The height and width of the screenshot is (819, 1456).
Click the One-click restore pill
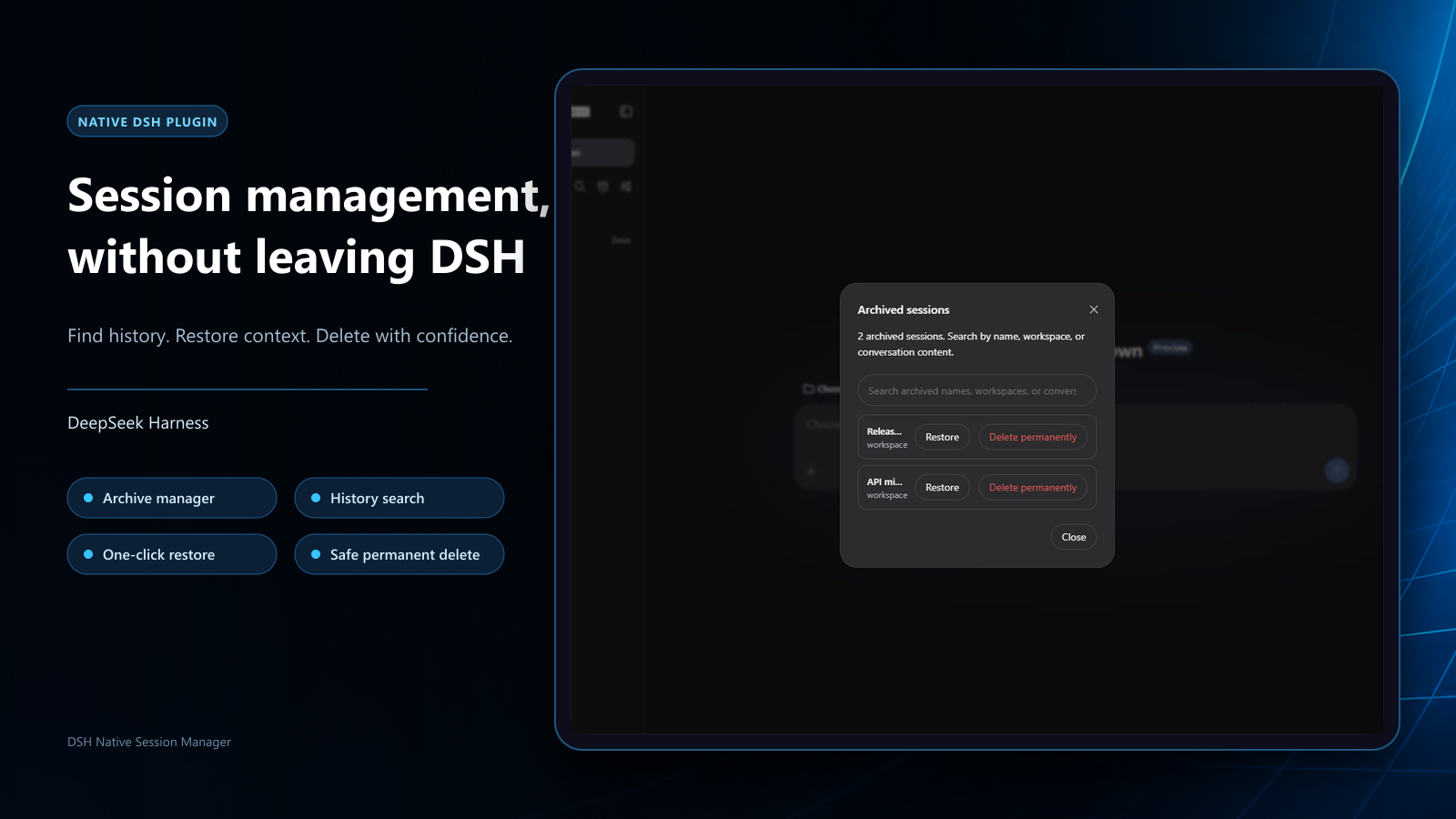click(x=172, y=554)
